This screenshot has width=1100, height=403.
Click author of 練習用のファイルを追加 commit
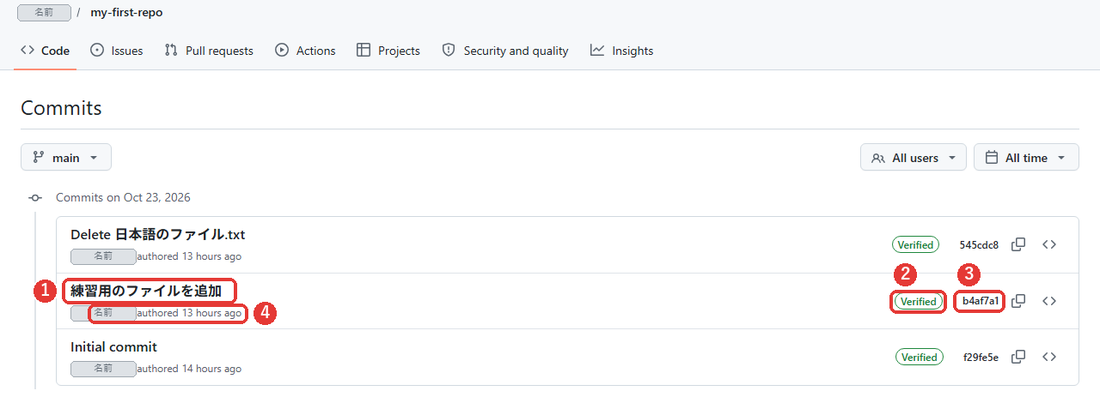(x=103, y=312)
